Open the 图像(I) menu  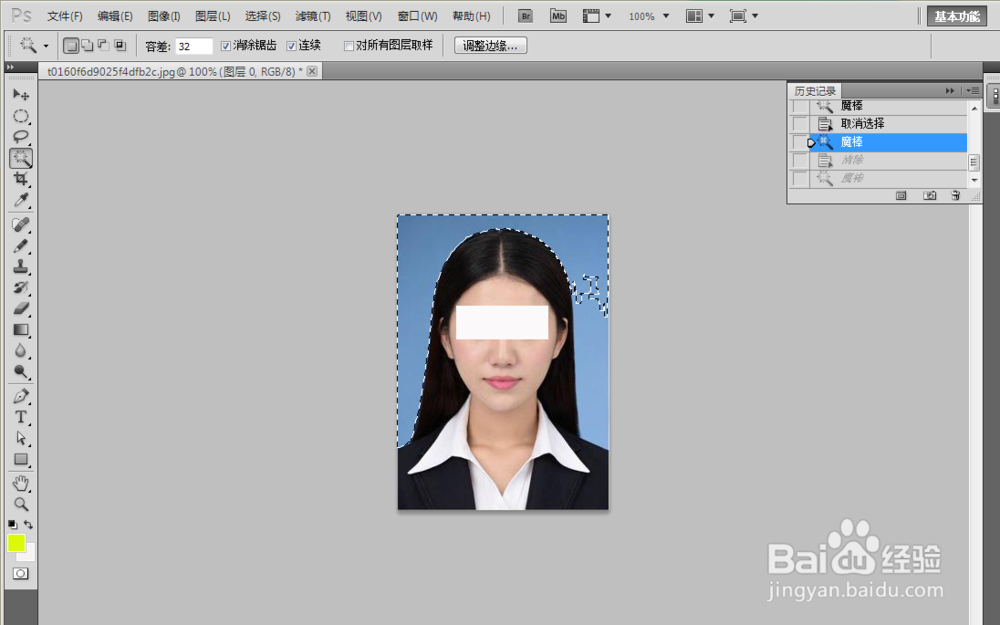[x=164, y=17]
